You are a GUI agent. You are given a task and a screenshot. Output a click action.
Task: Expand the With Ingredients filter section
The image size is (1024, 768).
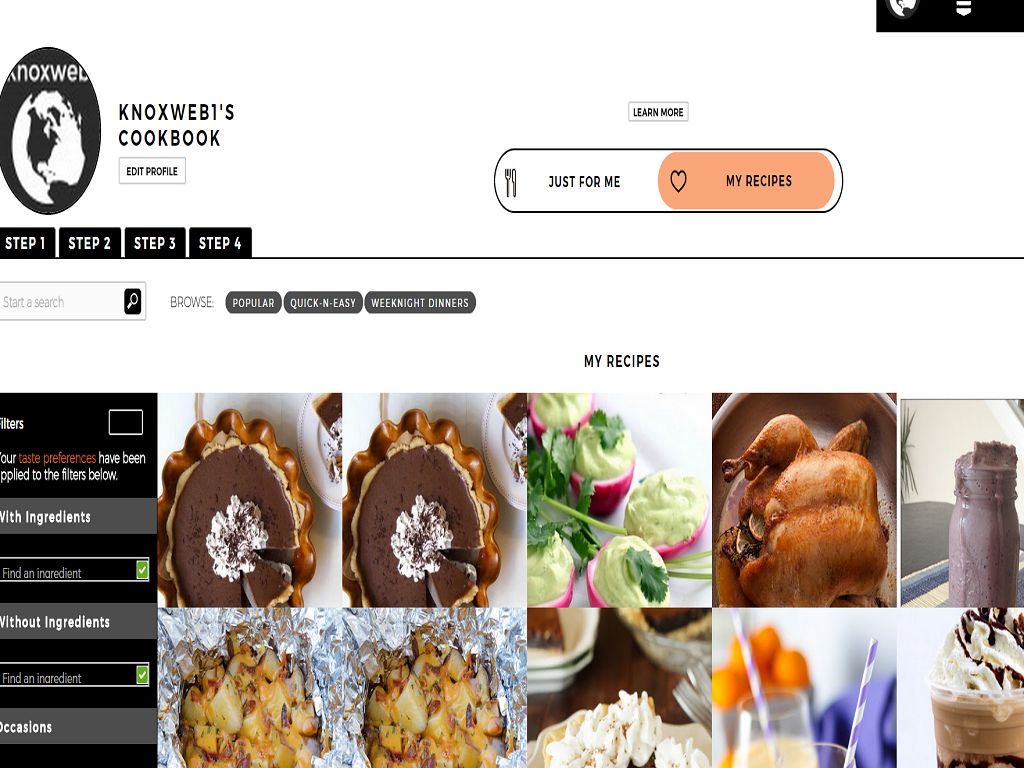coord(78,517)
